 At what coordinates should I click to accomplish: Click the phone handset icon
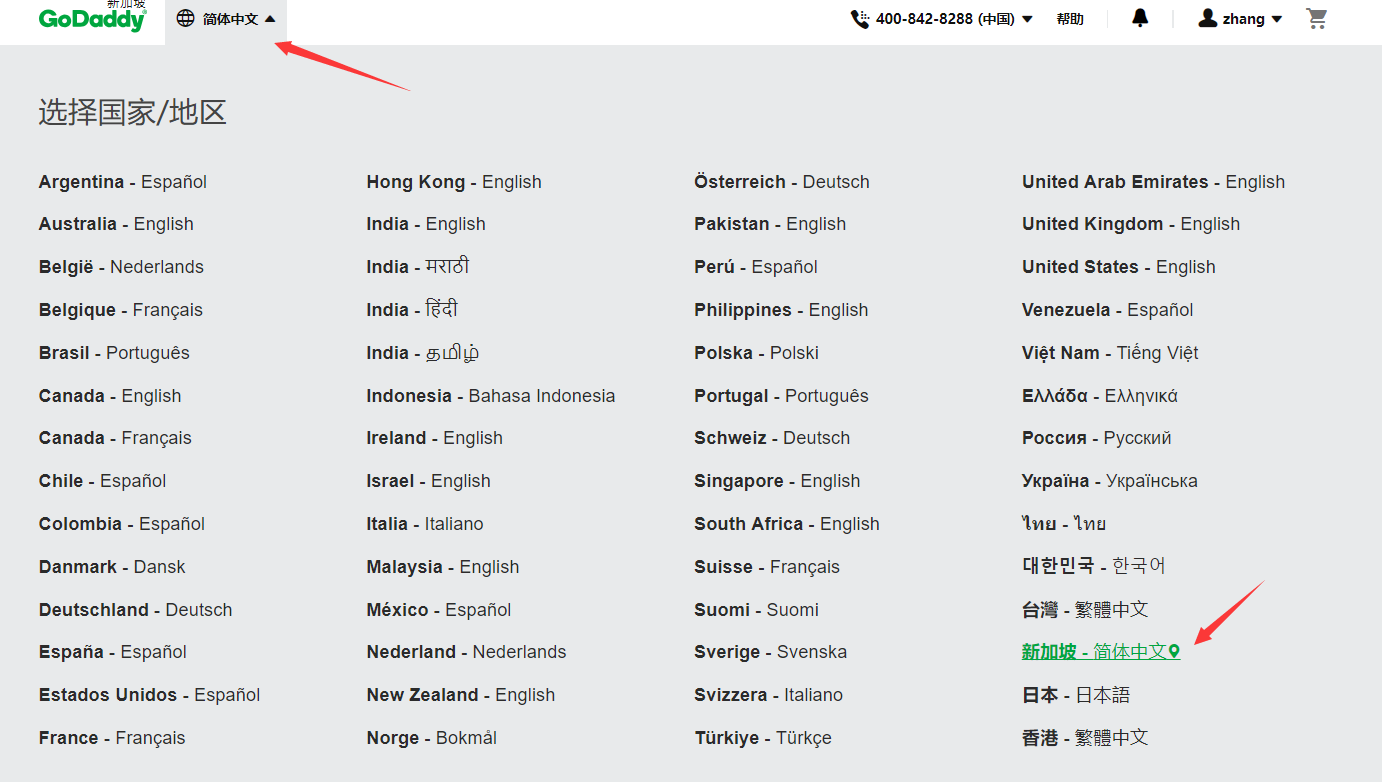click(860, 19)
